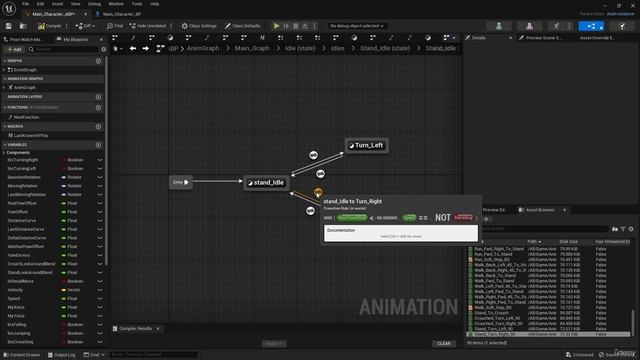Viewport: 640px width, 360px height.
Task: Add a new graph with Graphs plus icon
Action: point(98,61)
